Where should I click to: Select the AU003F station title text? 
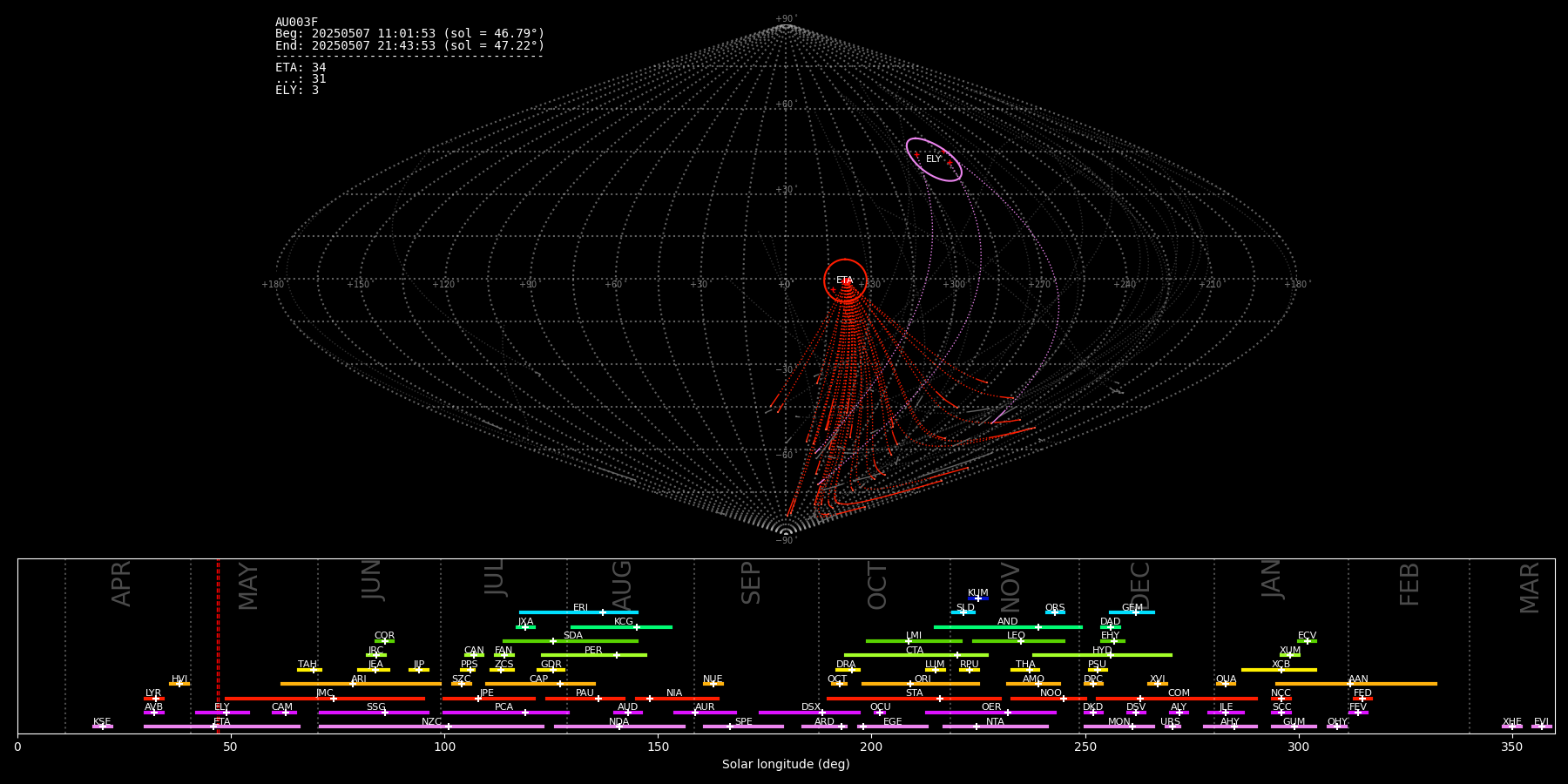pos(297,23)
